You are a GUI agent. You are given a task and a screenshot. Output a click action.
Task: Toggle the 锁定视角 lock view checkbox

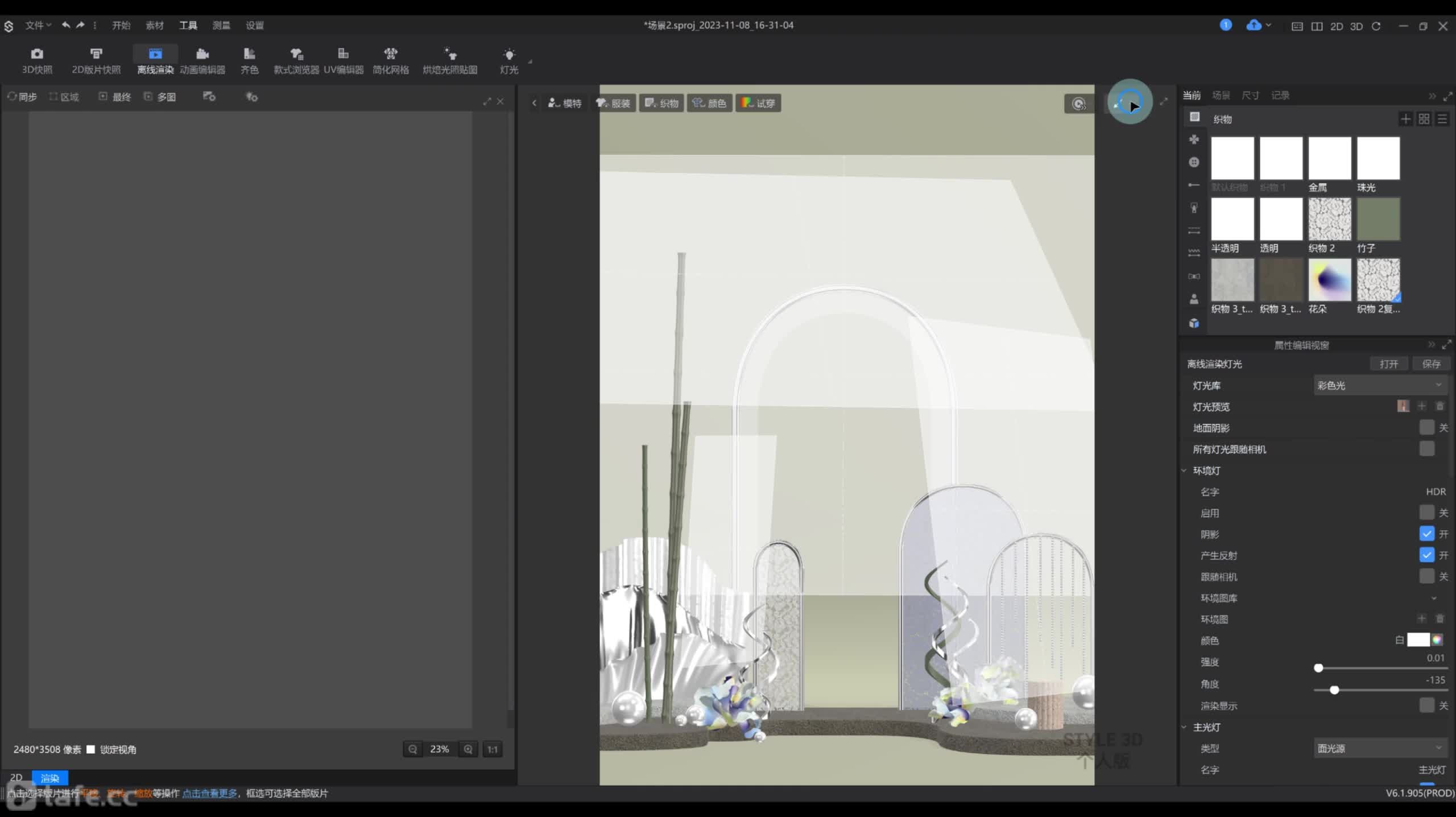(x=90, y=749)
